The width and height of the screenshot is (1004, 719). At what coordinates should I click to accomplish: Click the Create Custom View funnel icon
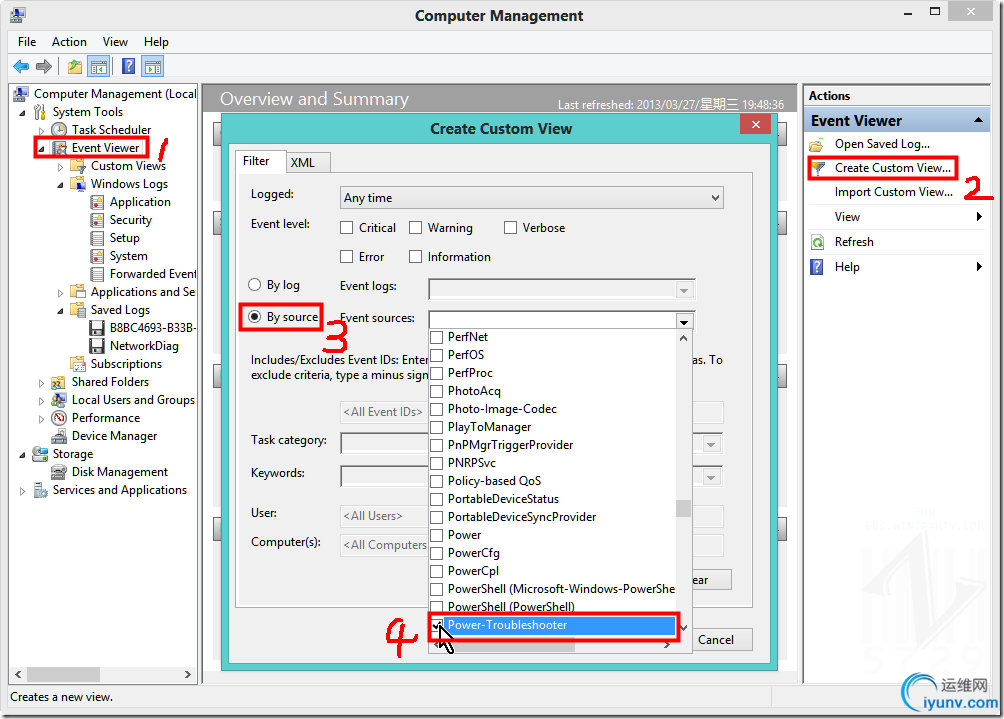[x=818, y=168]
